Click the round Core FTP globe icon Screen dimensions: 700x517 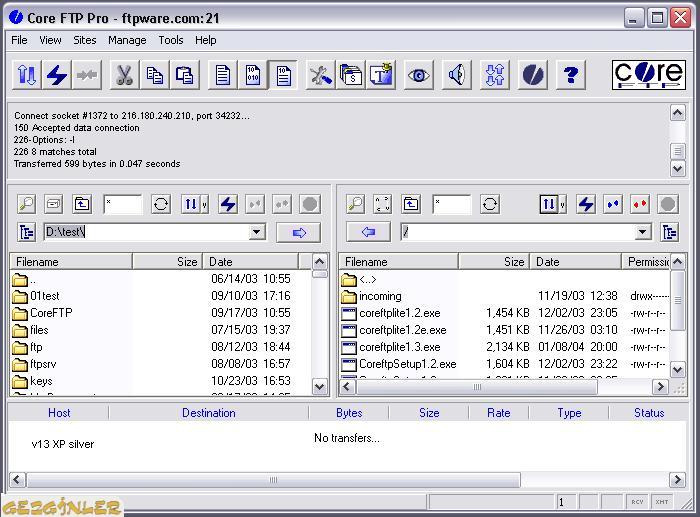click(533, 75)
